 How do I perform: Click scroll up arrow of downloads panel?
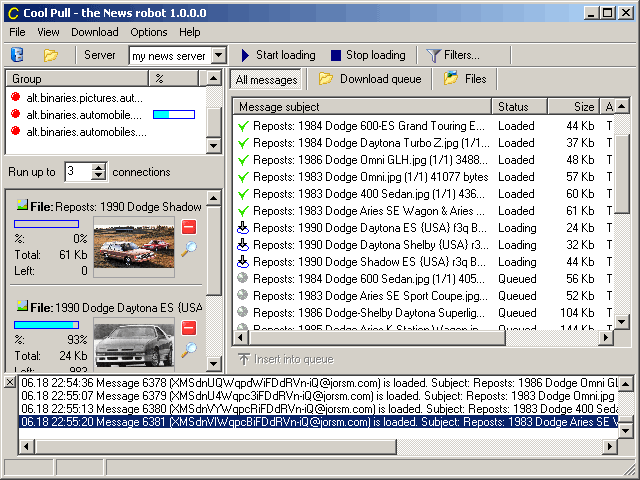click(214, 198)
